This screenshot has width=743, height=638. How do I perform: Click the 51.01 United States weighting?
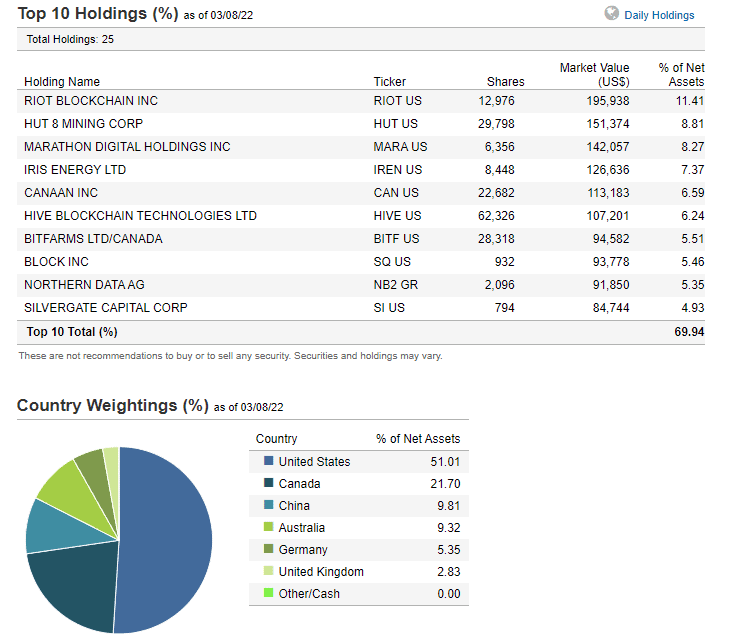pyautogui.click(x=445, y=462)
